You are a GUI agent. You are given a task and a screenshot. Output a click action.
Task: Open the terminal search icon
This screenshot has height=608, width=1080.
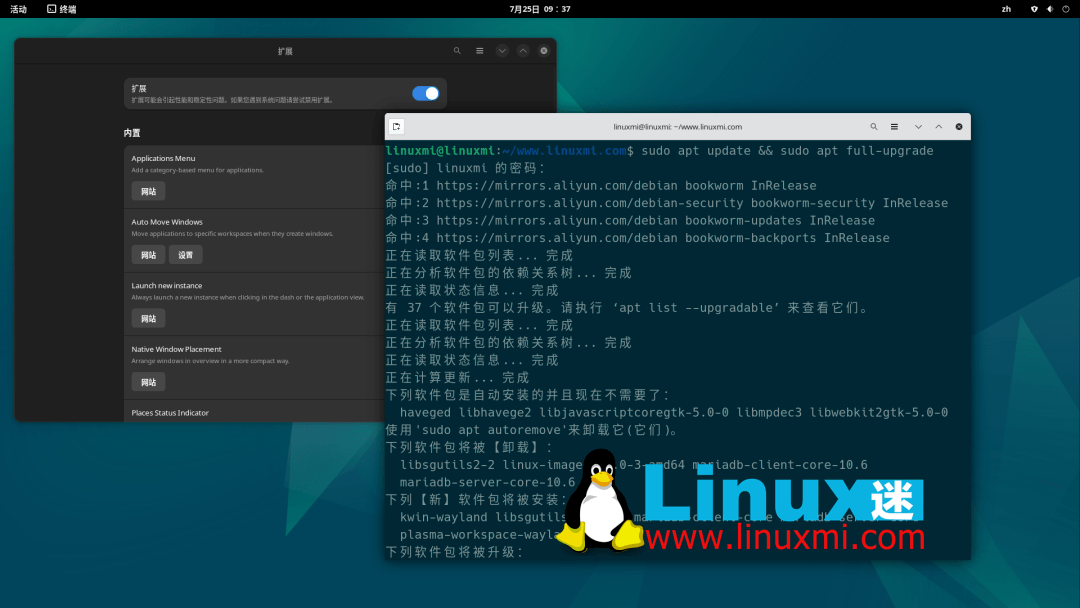pos(873,126)
